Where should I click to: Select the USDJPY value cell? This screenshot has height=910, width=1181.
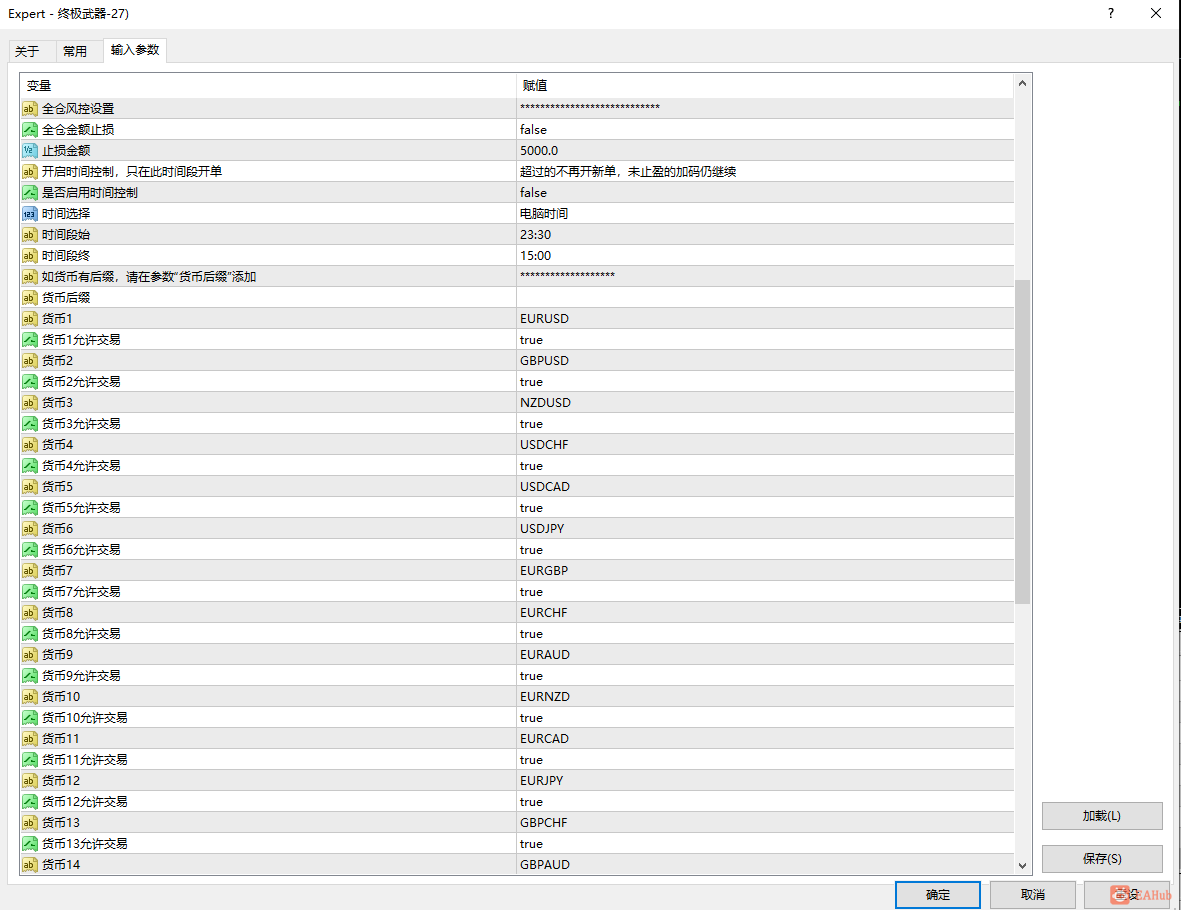[765, 529]
